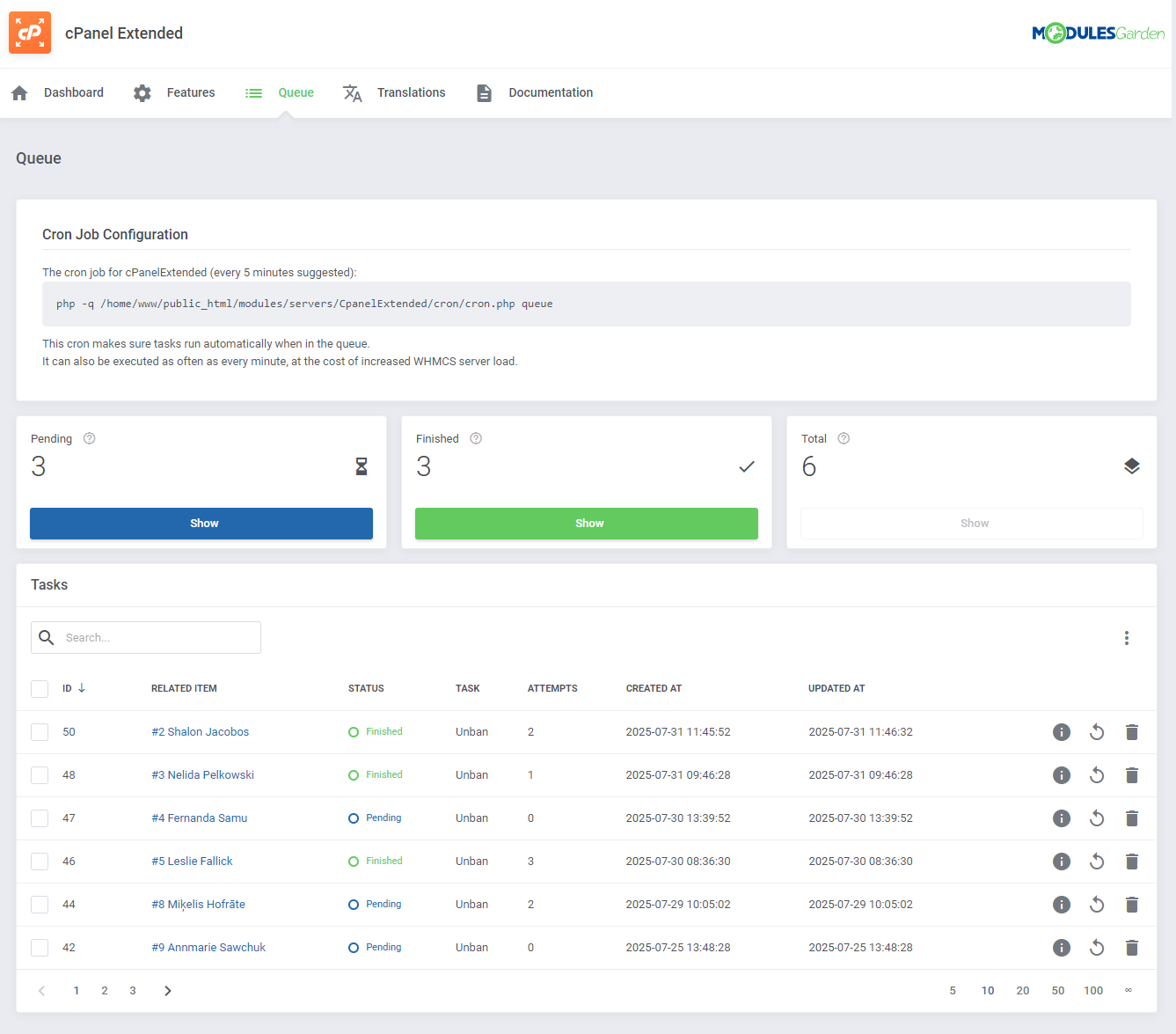
Task: Show pending tasks with the blue button
Action: coord(201,523)
